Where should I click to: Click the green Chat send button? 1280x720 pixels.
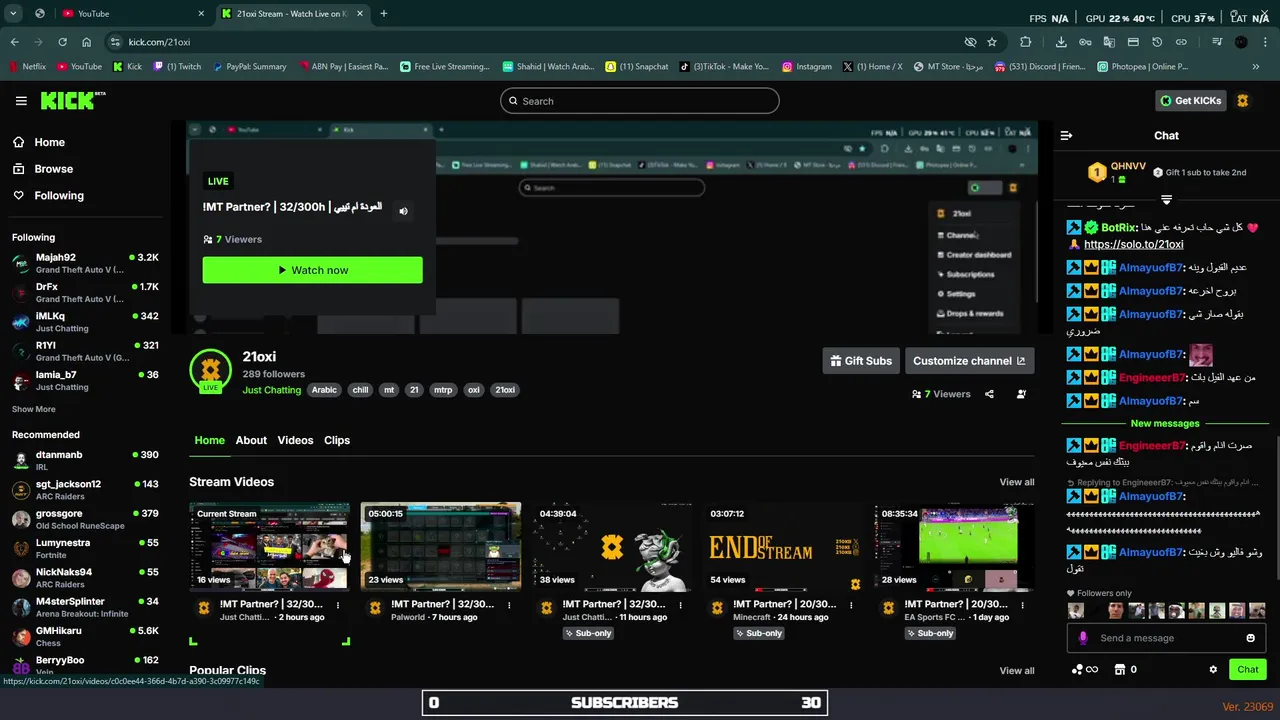(x=1248, y=670)
